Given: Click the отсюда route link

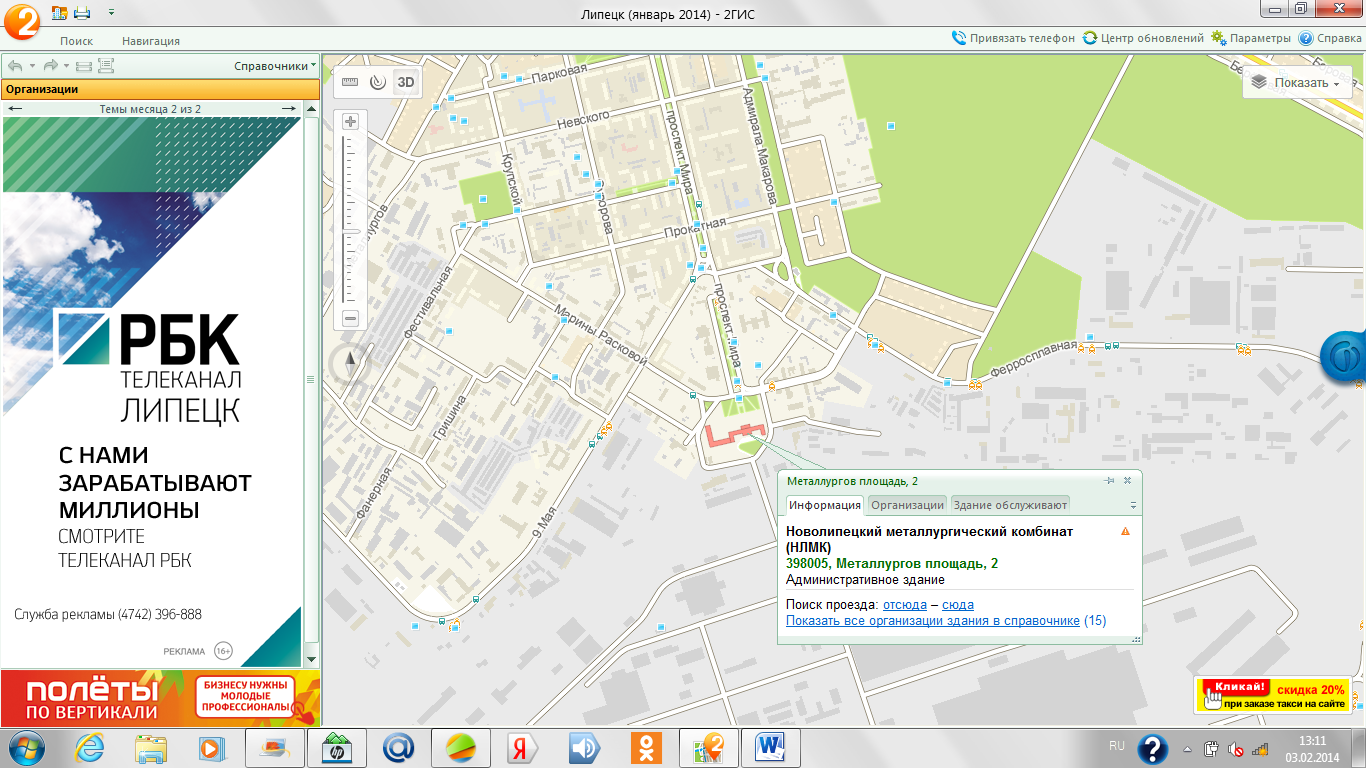Looking at the screenshot, I should pyautogui.click(x=905, y=605).
